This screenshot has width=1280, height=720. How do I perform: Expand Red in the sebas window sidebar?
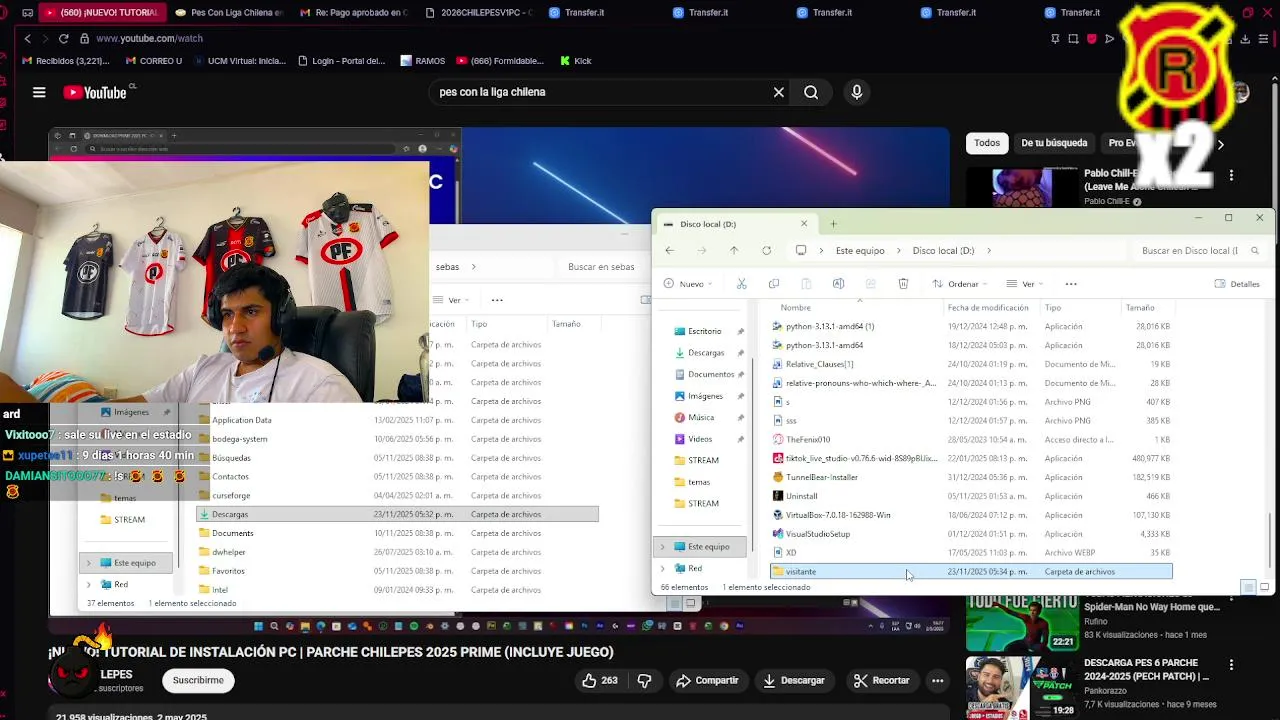tap(89, 584)
